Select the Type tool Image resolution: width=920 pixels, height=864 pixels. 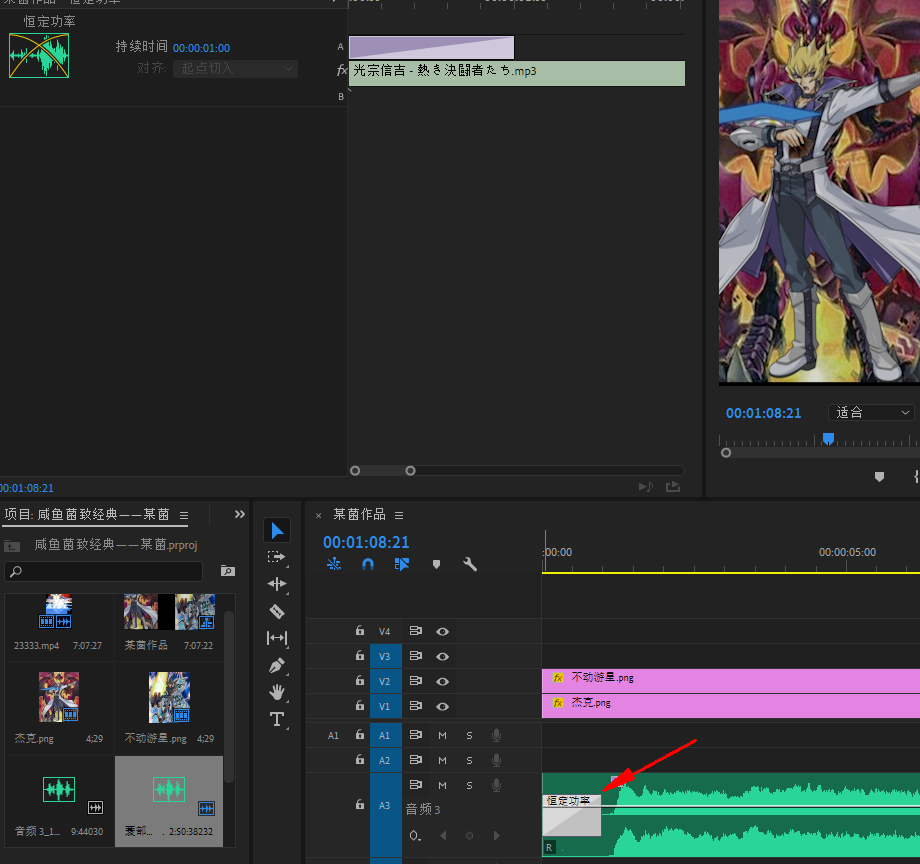(276, 719)
